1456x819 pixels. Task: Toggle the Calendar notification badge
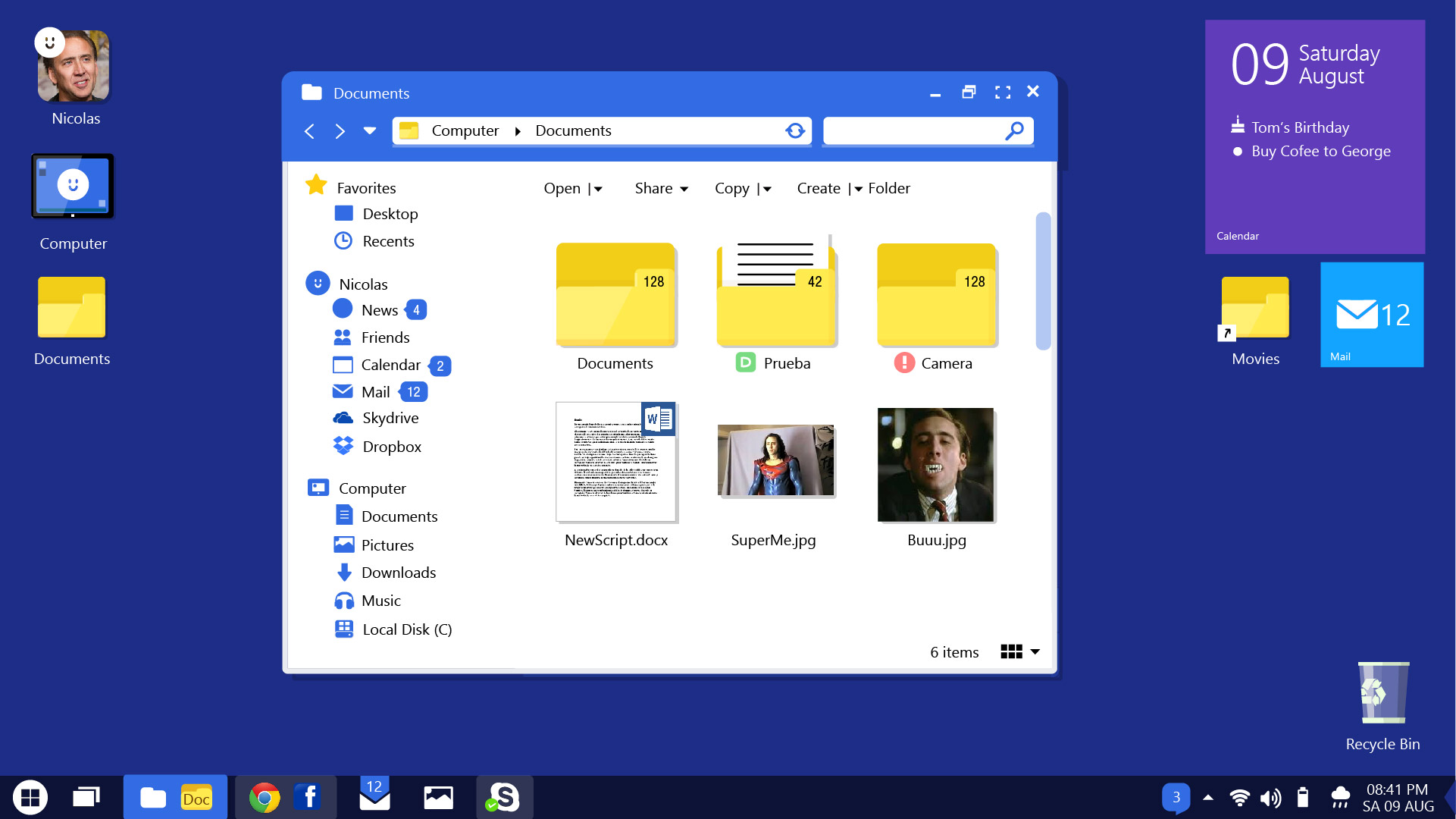tap(440, 365)
